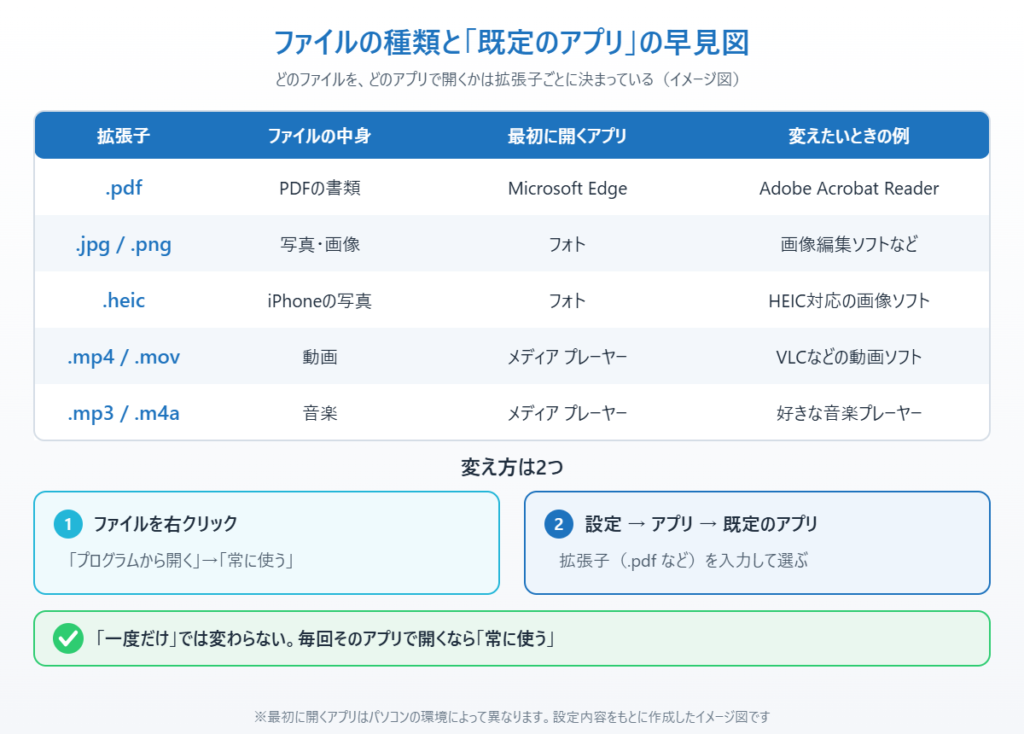Viewport: 1024px width, 734px height.
Task: Click the 好きな音楽プレーヤー cell
Action: pos(848,413)
